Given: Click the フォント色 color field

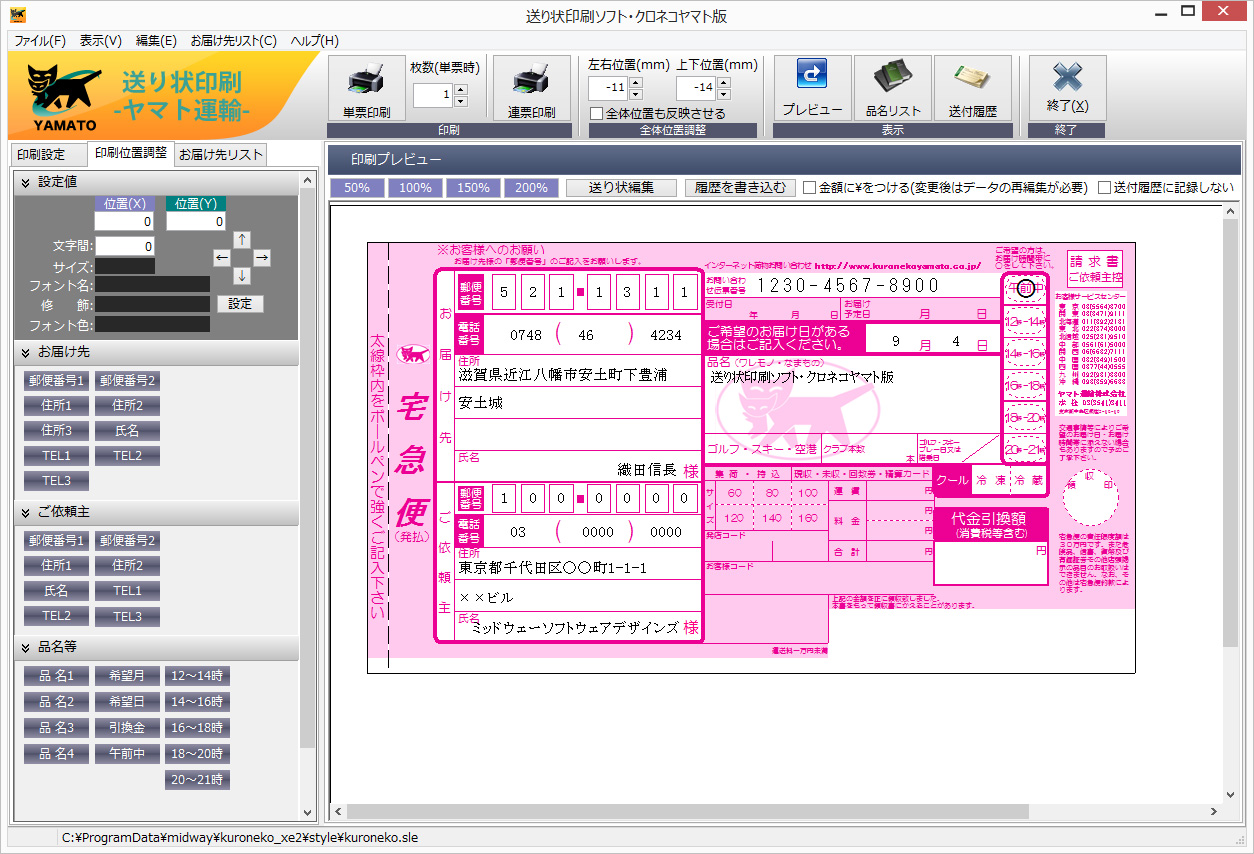Looking at the screenshot, I should click(x=153, y=325).
